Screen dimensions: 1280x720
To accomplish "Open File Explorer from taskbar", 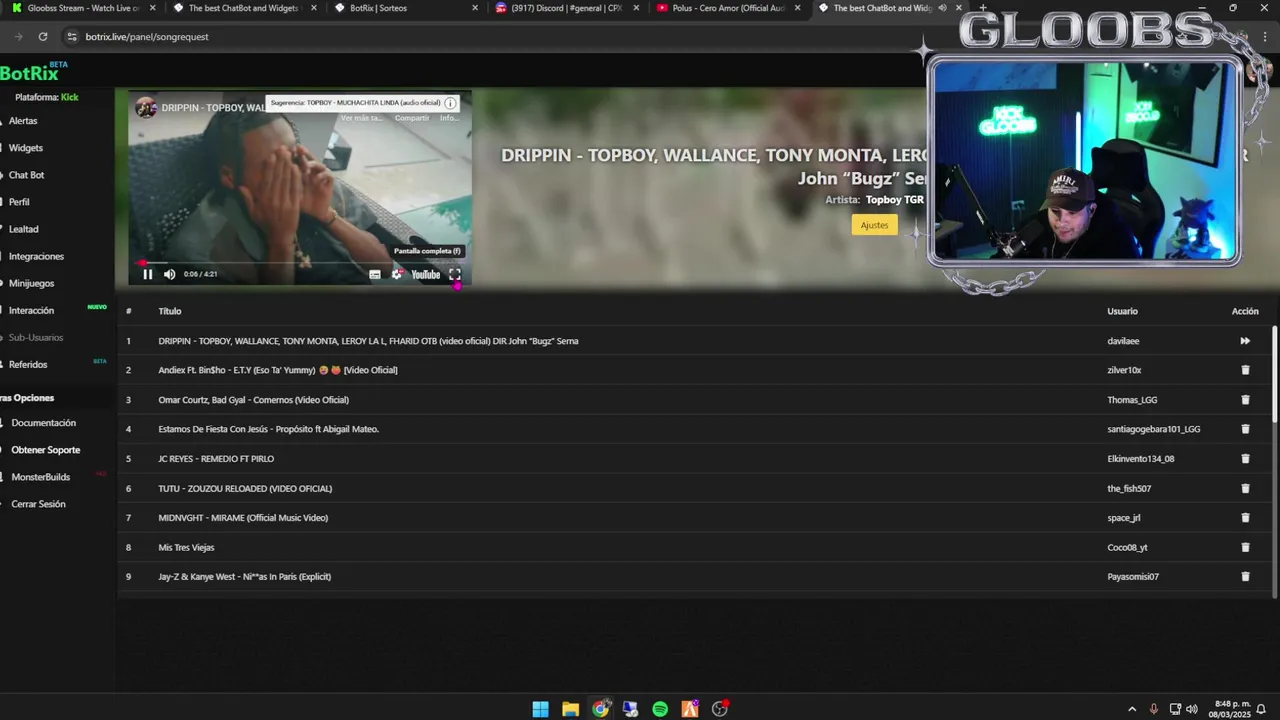I will click(x=570, y=709).
